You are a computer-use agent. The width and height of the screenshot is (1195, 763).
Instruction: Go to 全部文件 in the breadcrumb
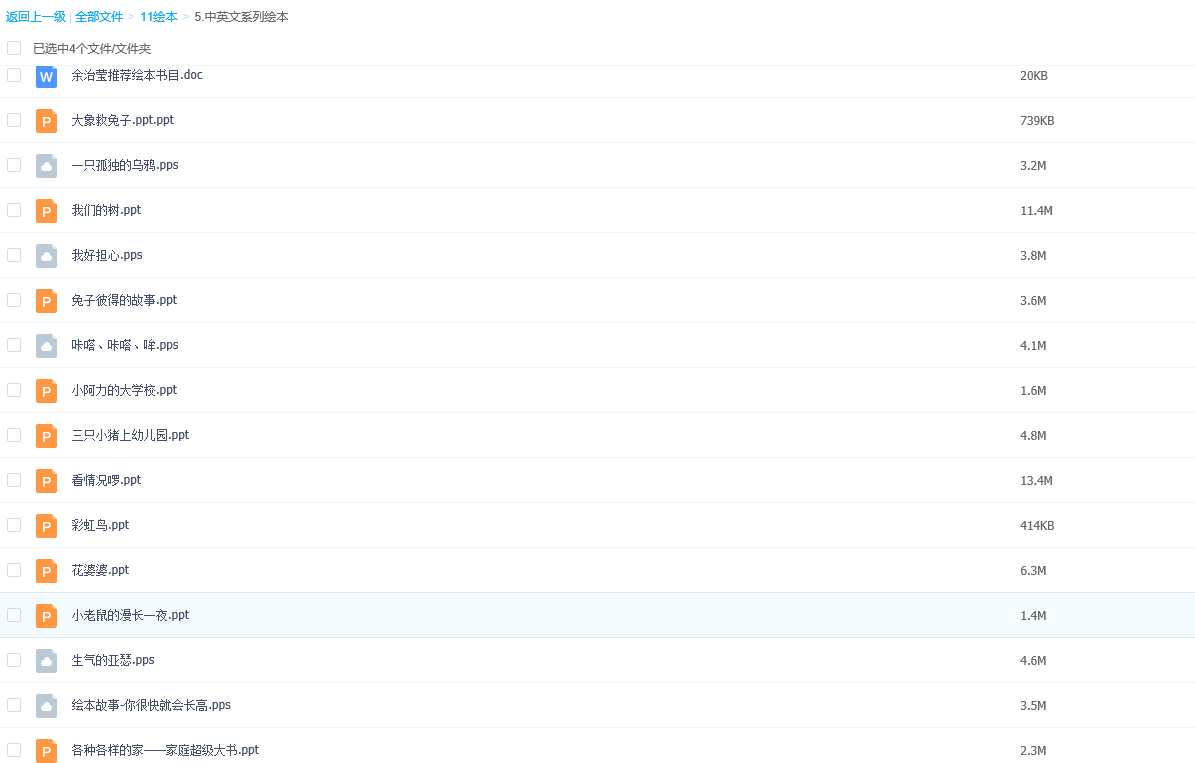coord(99,17)
